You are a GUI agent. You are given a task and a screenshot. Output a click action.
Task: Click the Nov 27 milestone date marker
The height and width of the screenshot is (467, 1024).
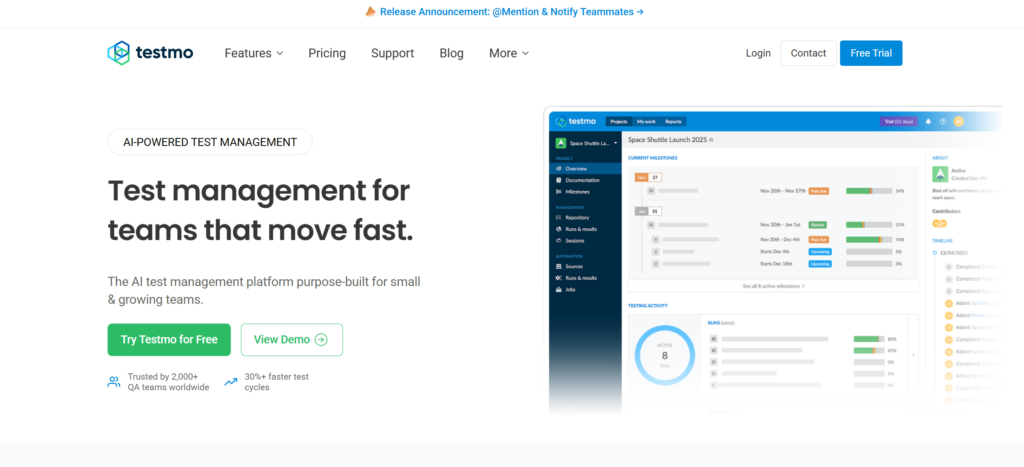[x=648, y=177]
